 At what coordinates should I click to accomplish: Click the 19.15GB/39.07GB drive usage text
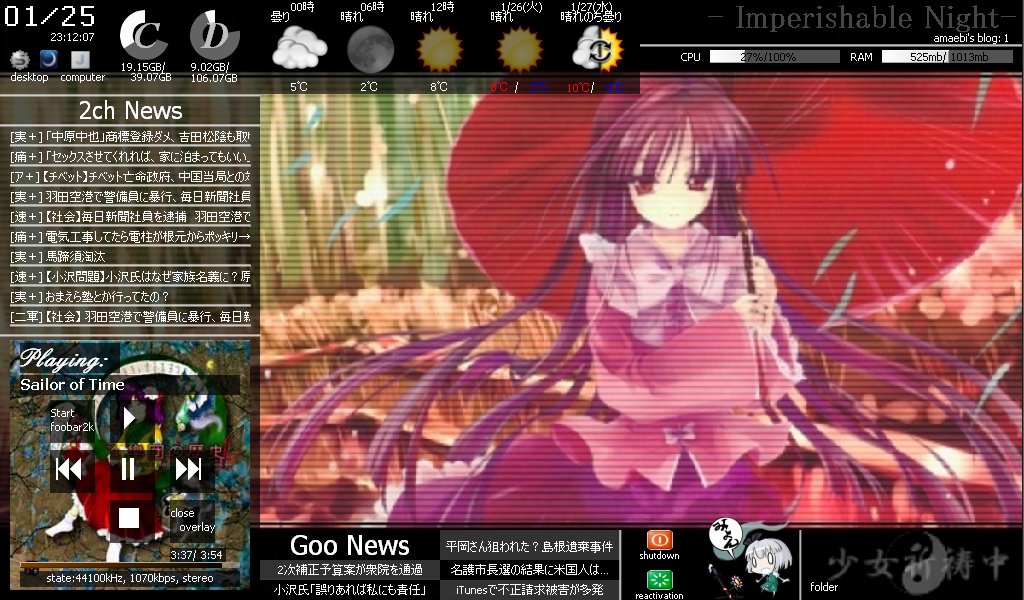[146, 72]
